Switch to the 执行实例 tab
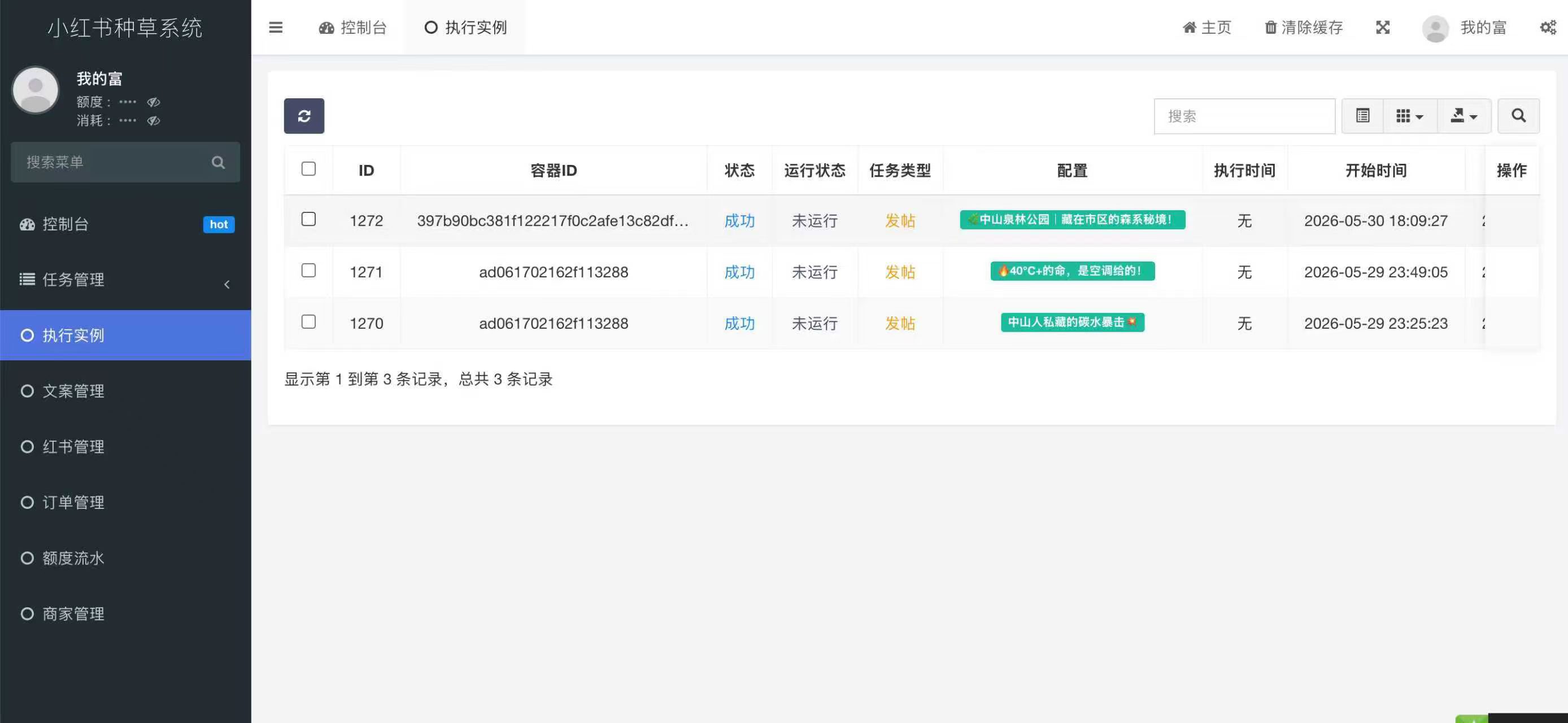Image resolution: width=1568 pixels, height=723 pixels. click(465, 27)
